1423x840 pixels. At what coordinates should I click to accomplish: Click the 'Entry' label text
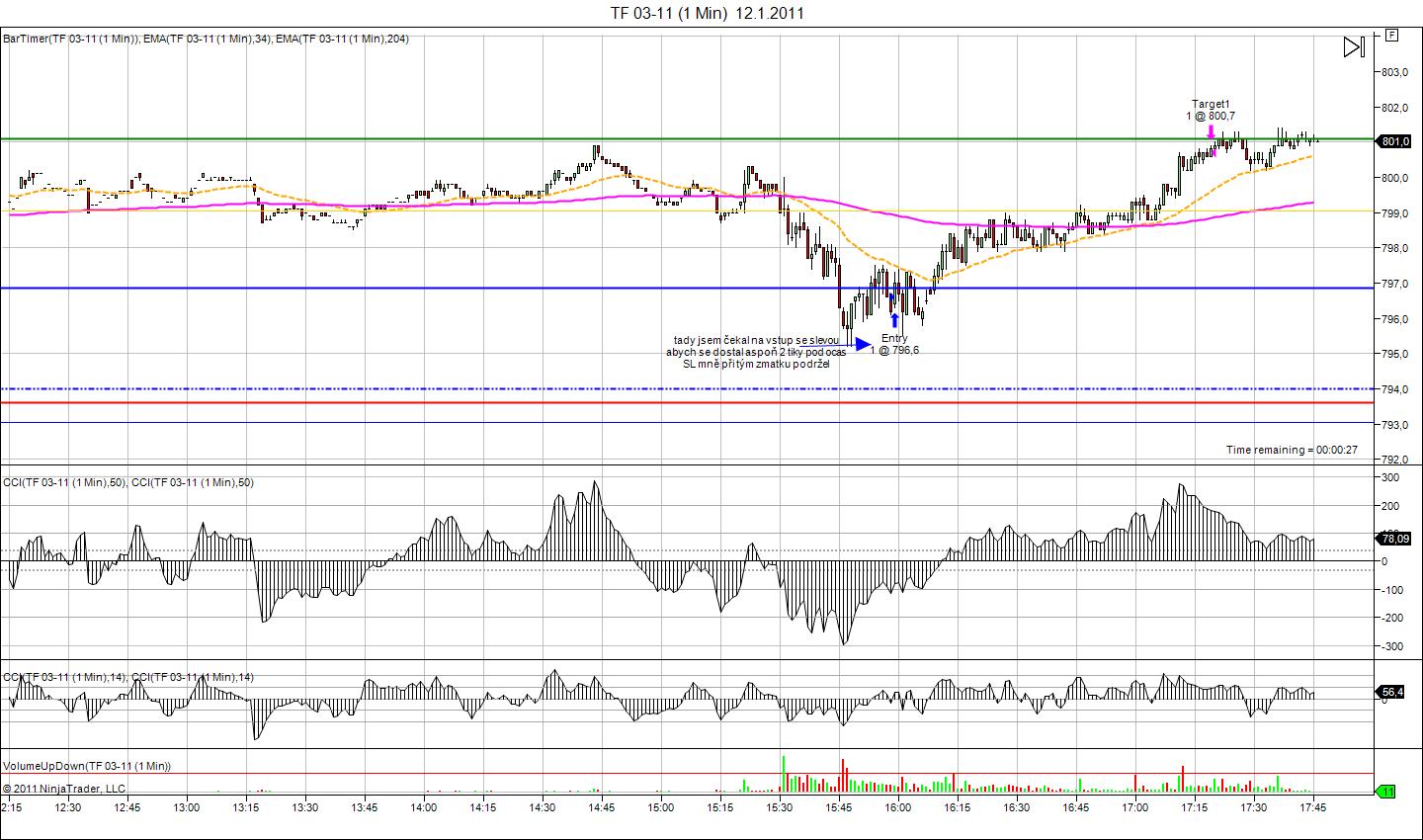894,338
